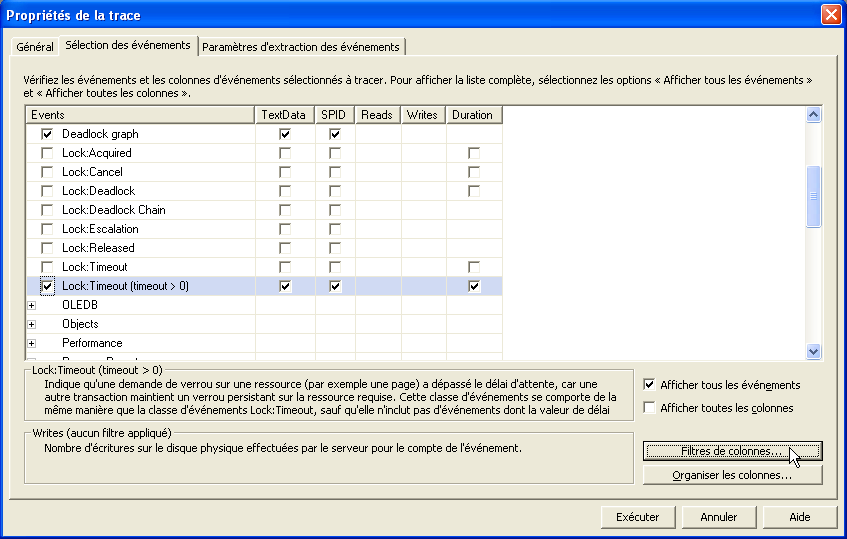Switch to the Général tab
Screen dimensions: 847x539
pyautogui.click(x=35, y=47)
